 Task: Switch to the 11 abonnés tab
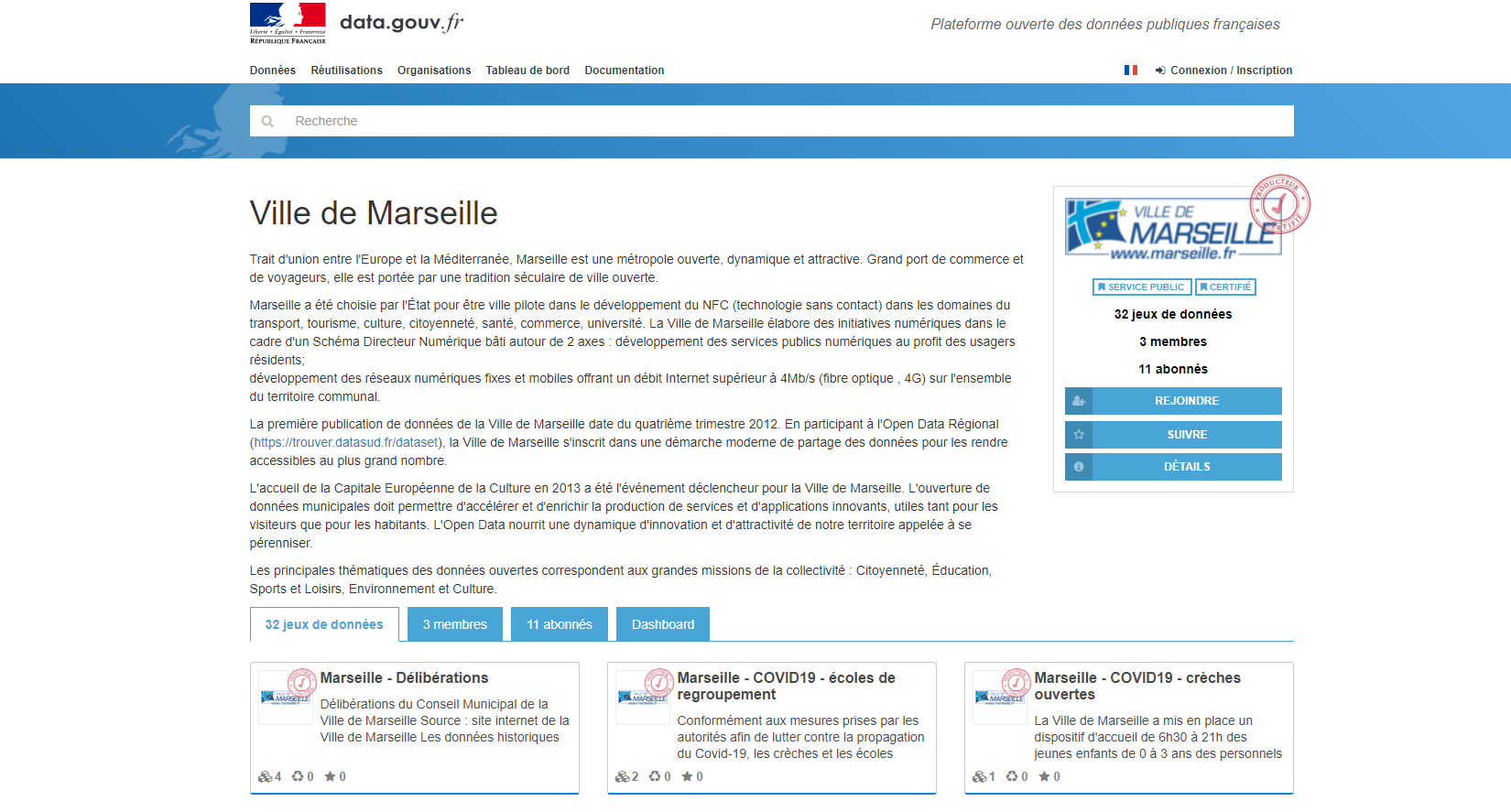[x=559, y=624]
